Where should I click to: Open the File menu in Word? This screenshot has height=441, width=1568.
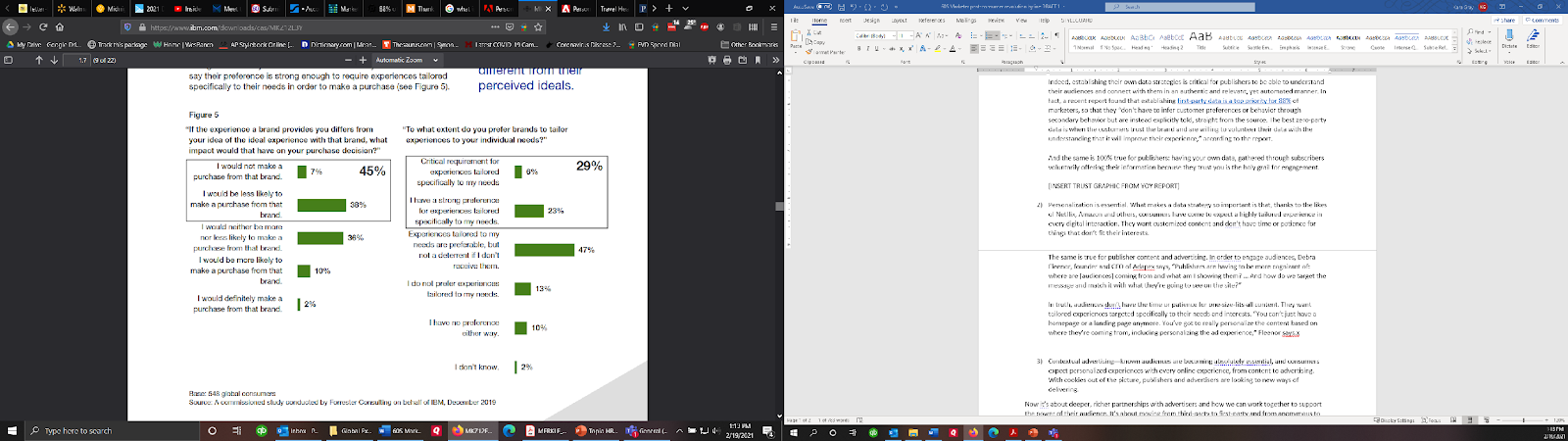[x=795, y=20]
